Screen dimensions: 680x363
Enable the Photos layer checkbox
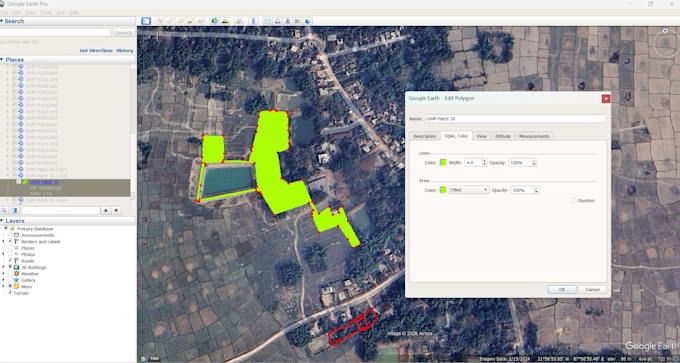pyautogui.click(x=10, y=254)
